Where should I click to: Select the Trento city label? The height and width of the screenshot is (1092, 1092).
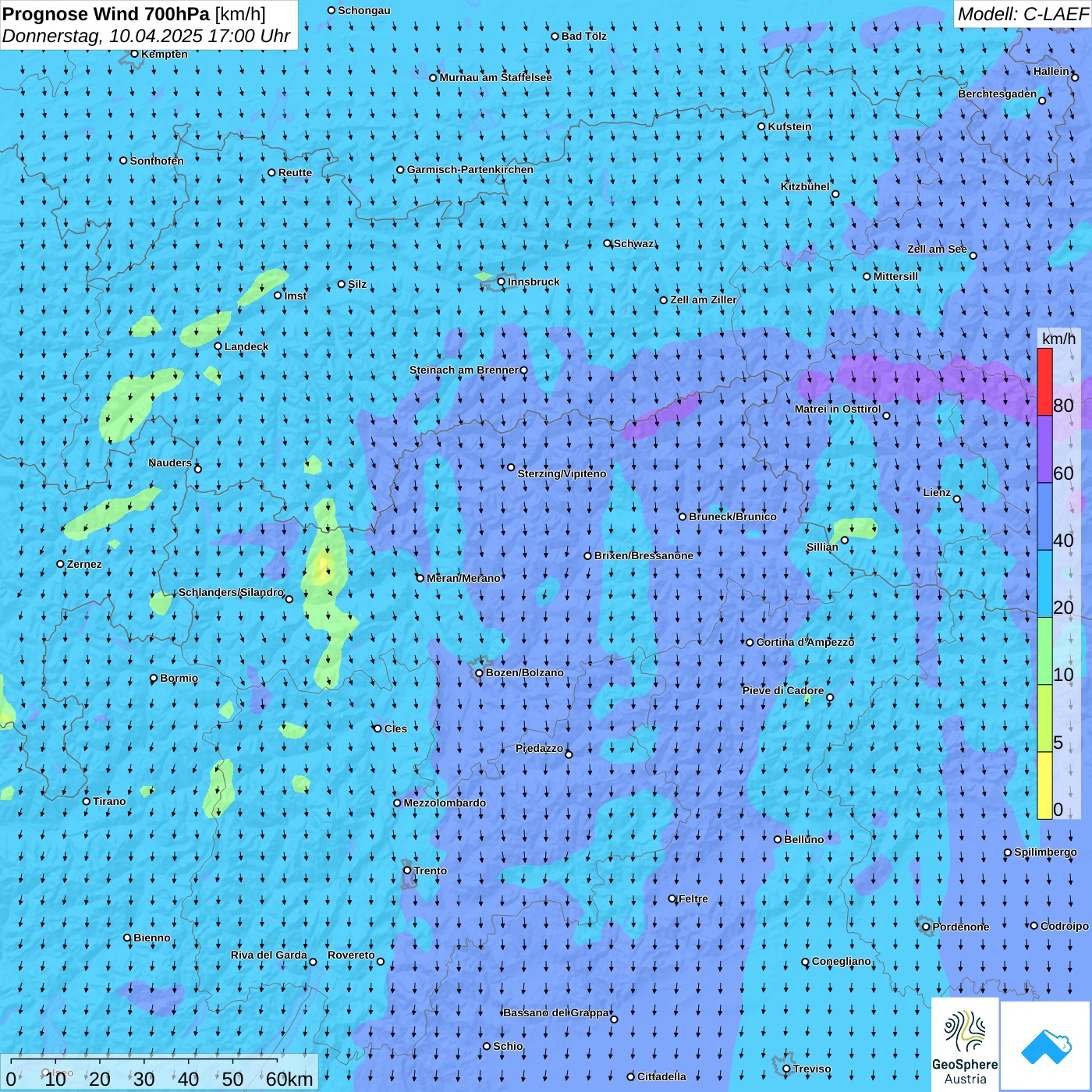click(431, 870)
